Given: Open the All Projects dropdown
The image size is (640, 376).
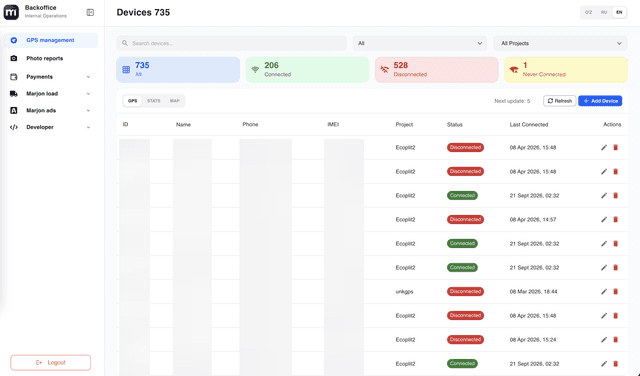Looking at the screenshot, I should (x=560, y=43).
